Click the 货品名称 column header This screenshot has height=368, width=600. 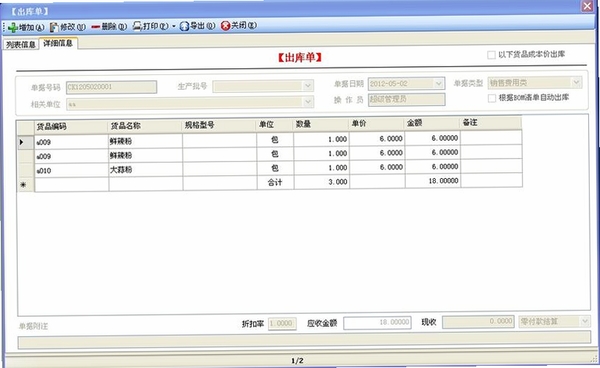(145, 126)
